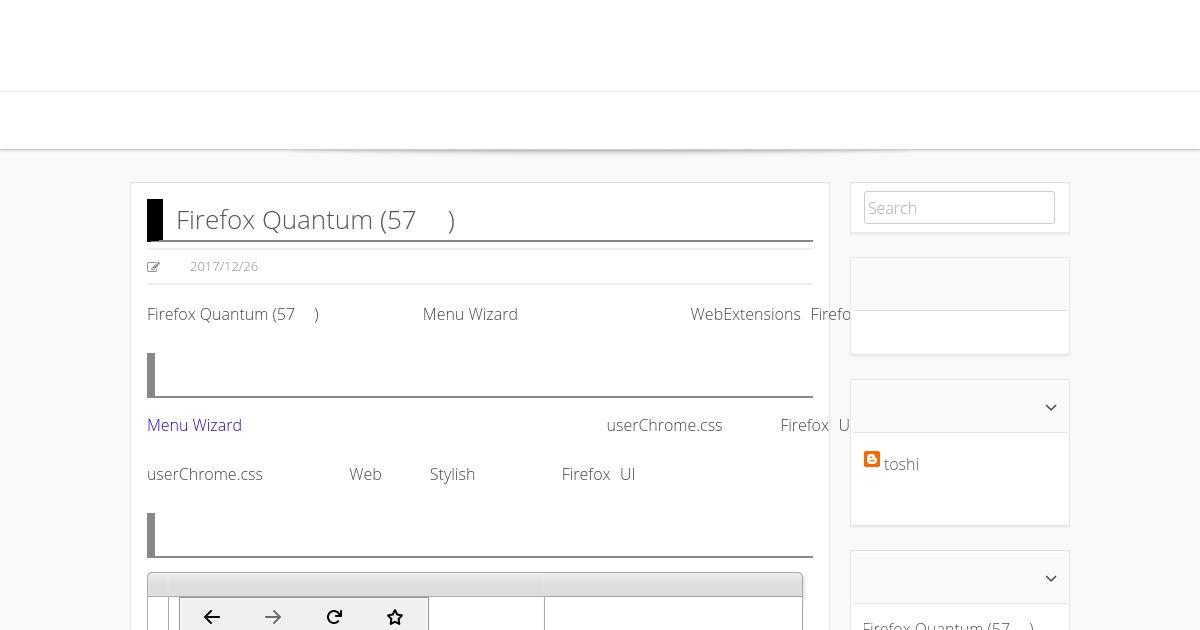Click the reload icon in the toolbar image
This screenshot has height=630, width=1200.
(335, 617)
